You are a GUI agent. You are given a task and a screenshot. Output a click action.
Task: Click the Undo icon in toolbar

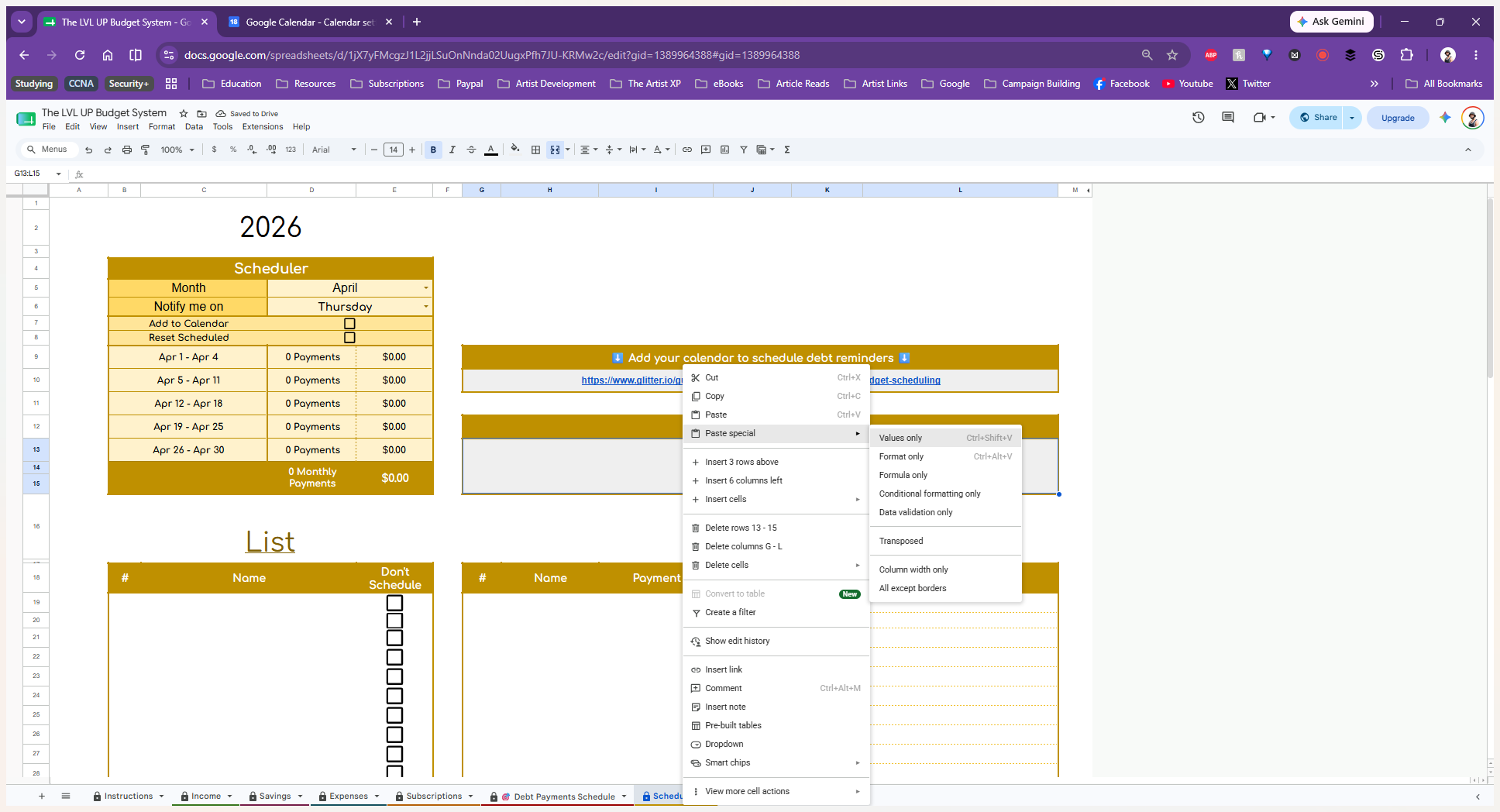[89, 150]
